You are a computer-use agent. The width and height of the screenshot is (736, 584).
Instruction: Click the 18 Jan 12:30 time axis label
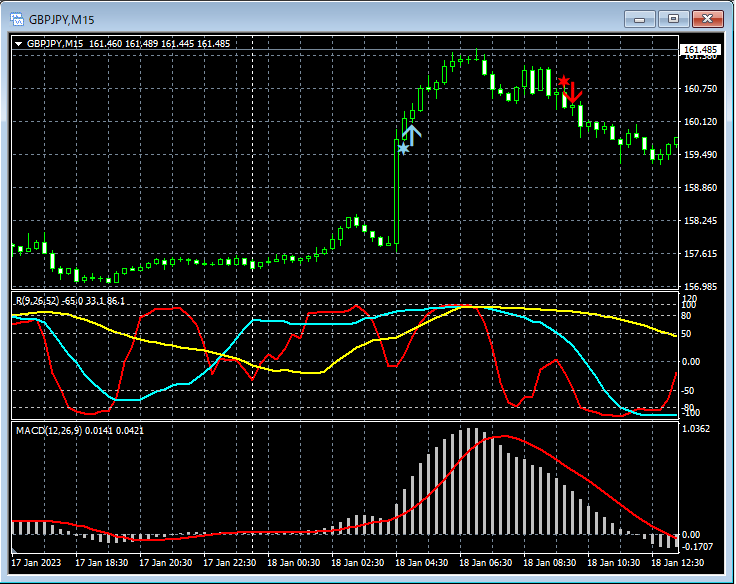click(x=676, y=564)
